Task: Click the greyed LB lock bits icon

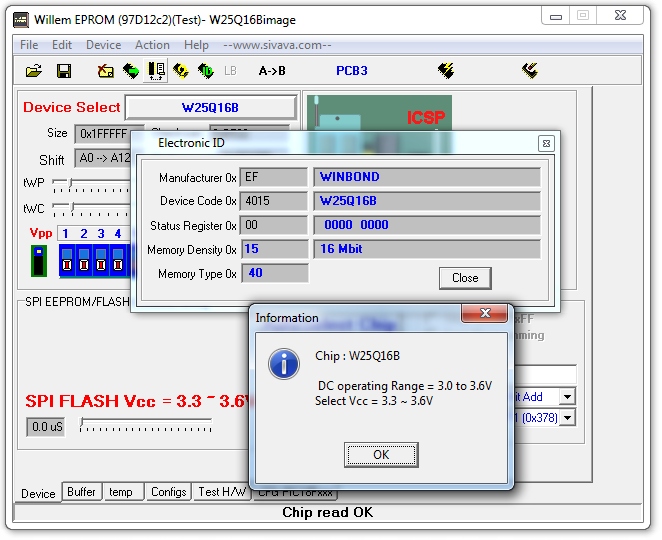Action: pos(231,71)
